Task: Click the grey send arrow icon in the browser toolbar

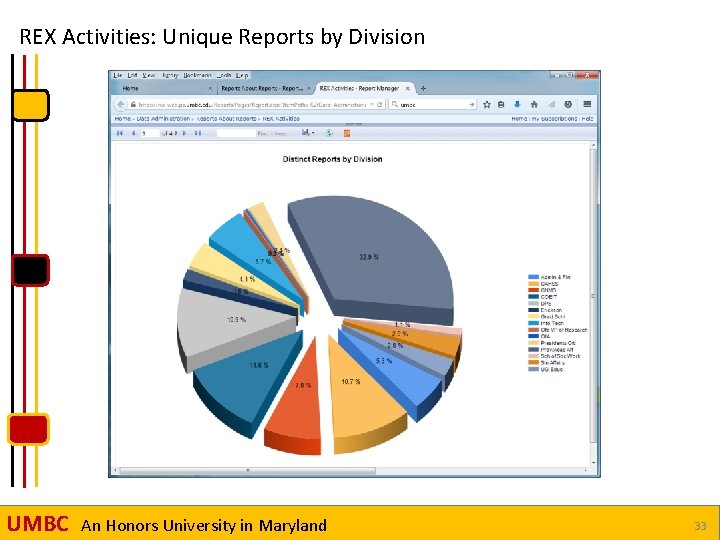Action: pos(551,105)
